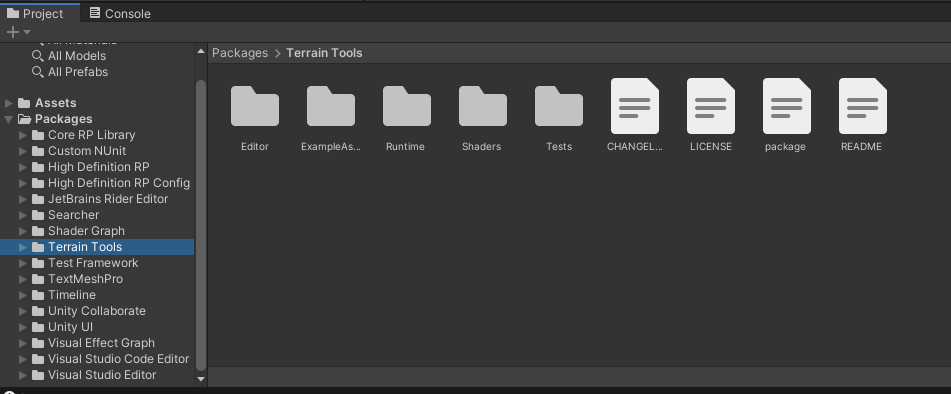Screen dimensions: 951x394
Task: Select the package file icon
Action: [787, 106]
